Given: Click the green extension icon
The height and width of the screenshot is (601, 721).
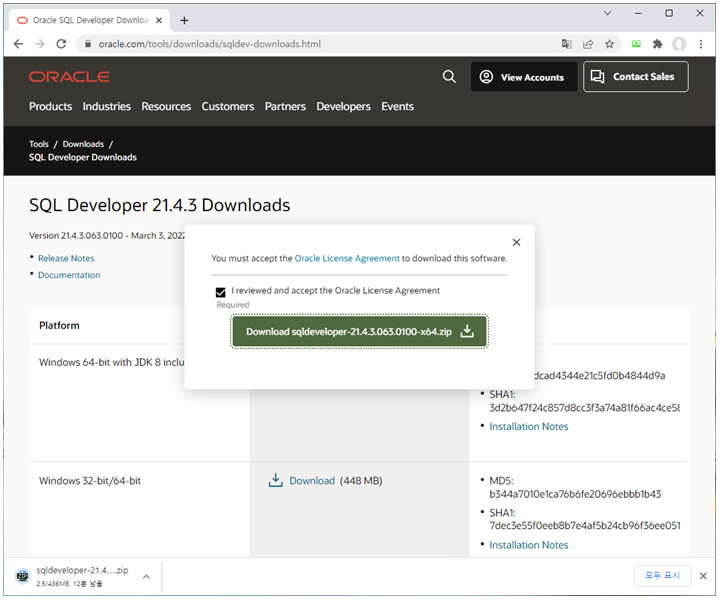Looking at the screenshot, I should click(x=636, y=44).
